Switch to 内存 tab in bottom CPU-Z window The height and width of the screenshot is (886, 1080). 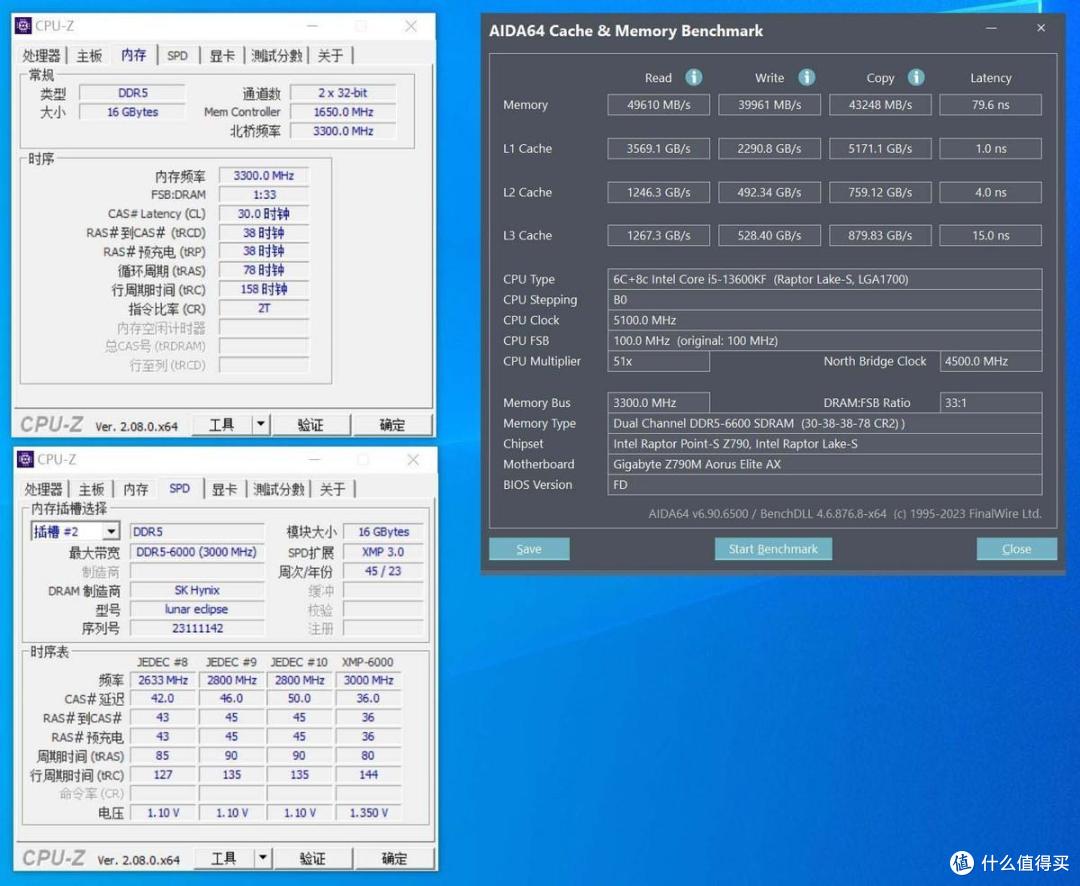[136, 489]
